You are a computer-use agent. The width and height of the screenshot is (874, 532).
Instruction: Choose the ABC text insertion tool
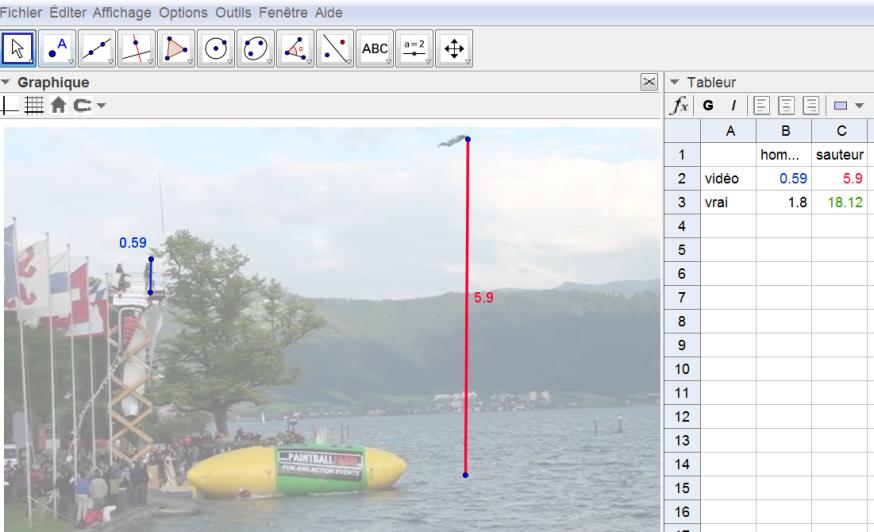374,49
